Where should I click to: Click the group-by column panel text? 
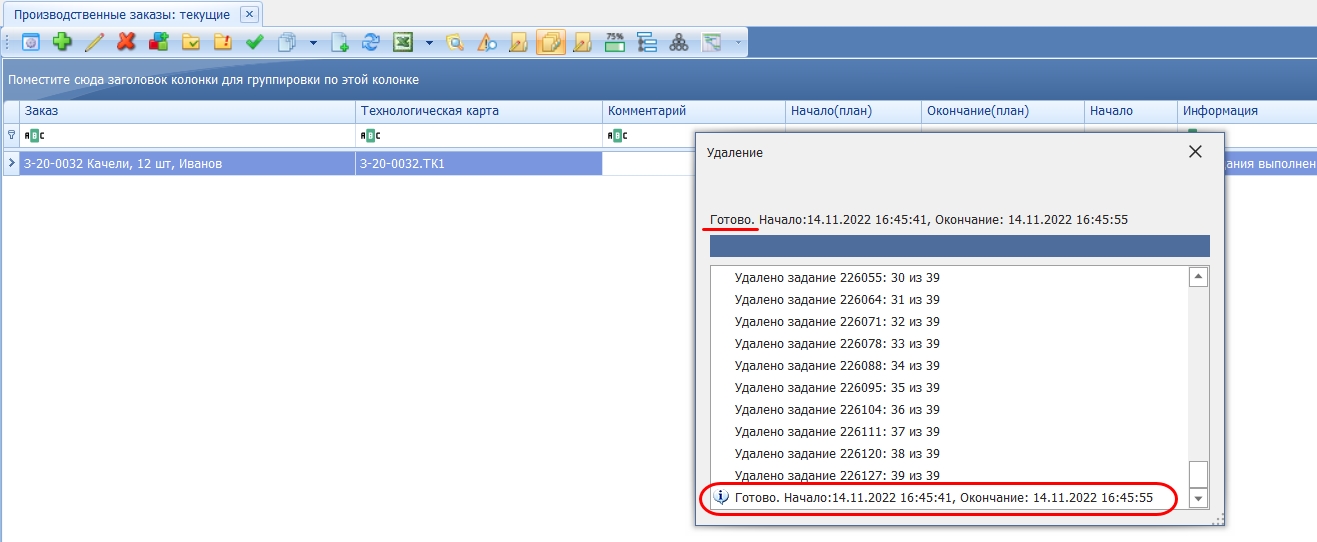214,79
